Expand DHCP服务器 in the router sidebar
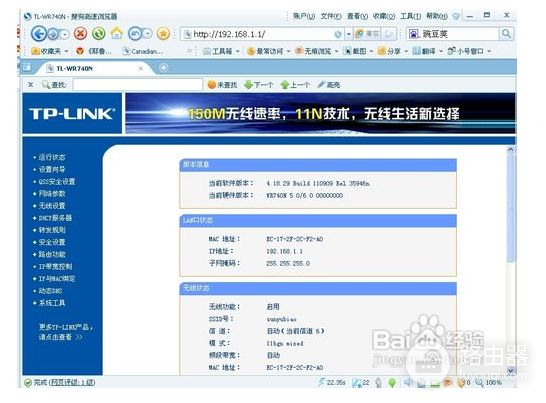Screen dimensions: 546x403 [x=55, y=218]
